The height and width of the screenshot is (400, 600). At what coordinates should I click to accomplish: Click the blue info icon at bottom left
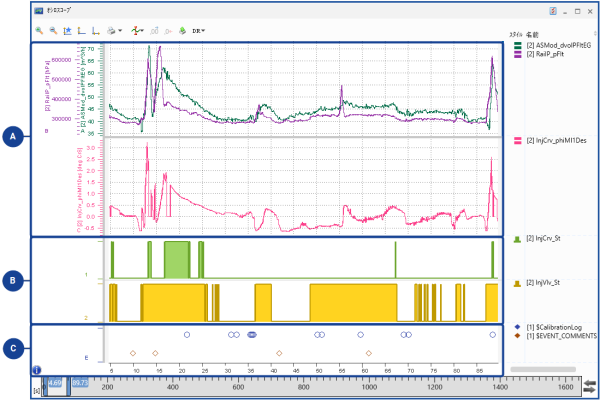pos(36,370)
